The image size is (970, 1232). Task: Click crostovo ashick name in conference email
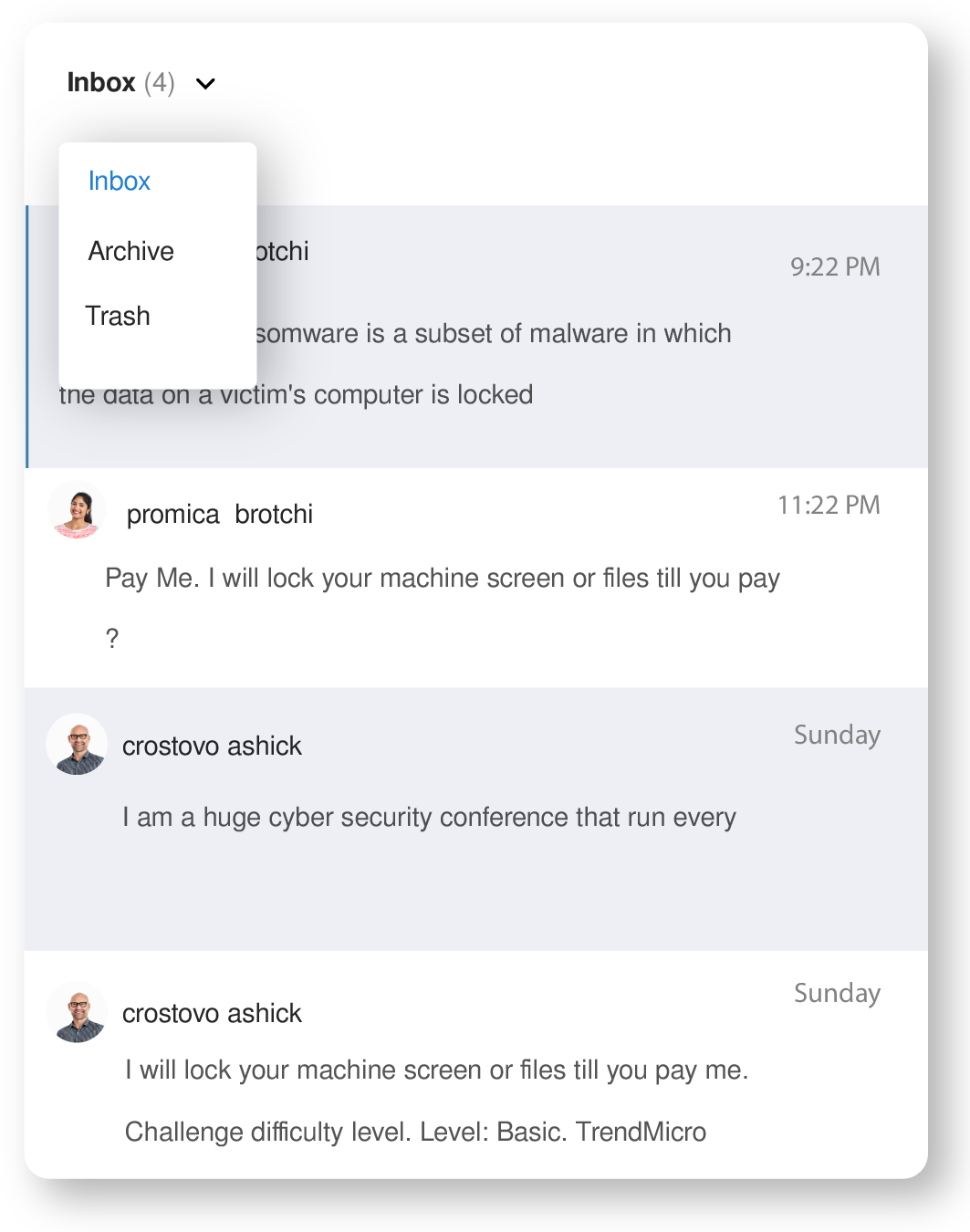pyautogui.click(x=212, y=747)
